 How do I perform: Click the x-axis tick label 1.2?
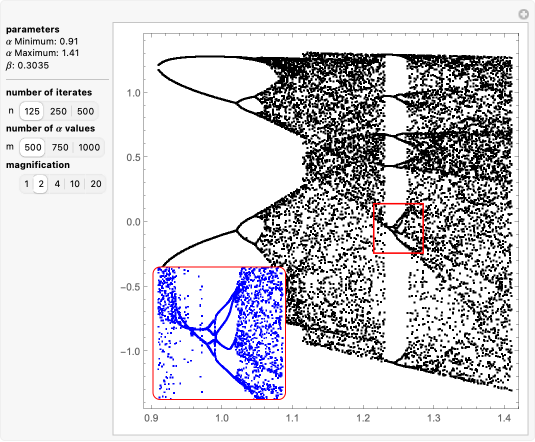pos(363,418)
